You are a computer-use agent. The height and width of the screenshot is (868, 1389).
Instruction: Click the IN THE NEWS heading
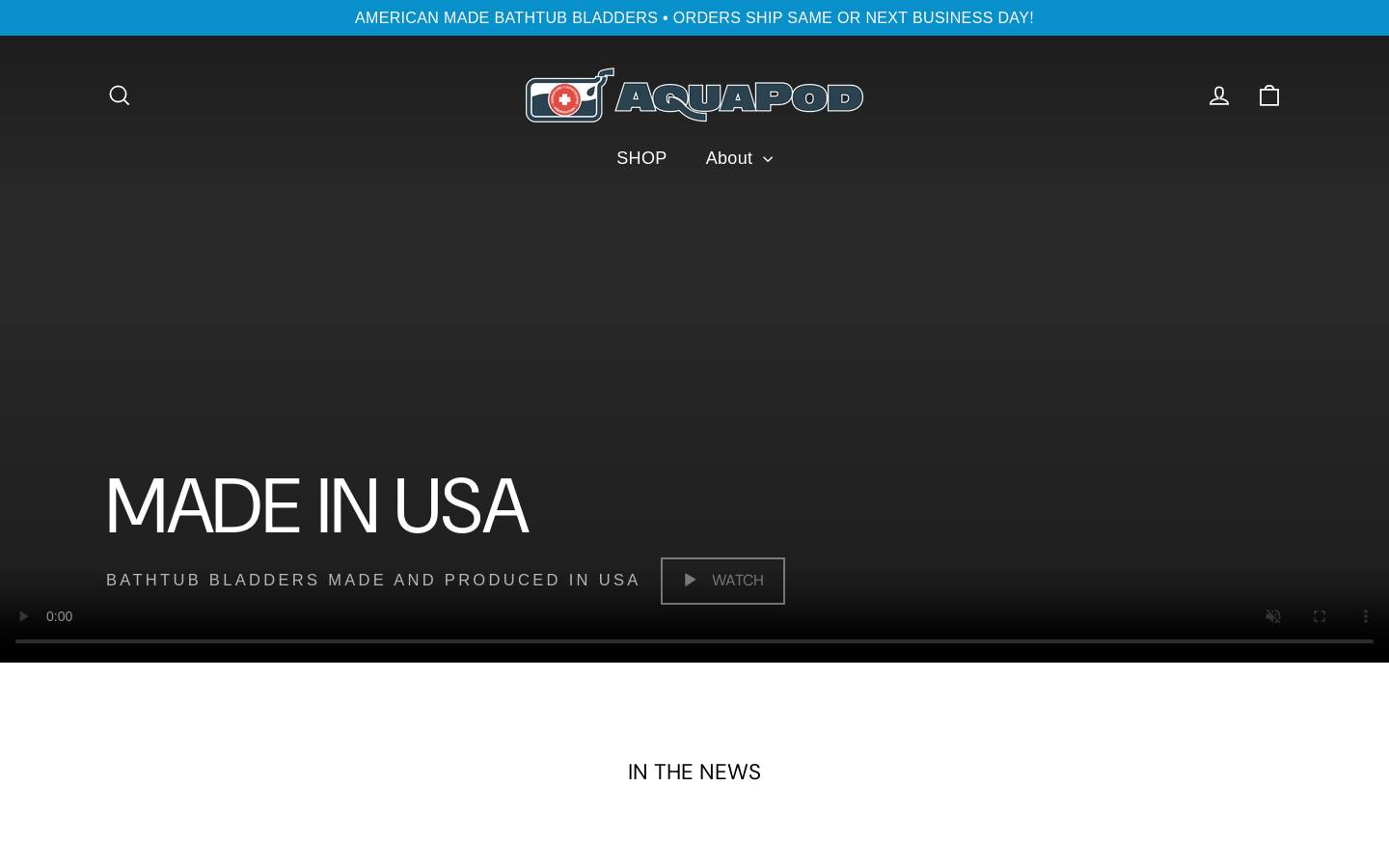pyautogui.click(x=694, y=772)
